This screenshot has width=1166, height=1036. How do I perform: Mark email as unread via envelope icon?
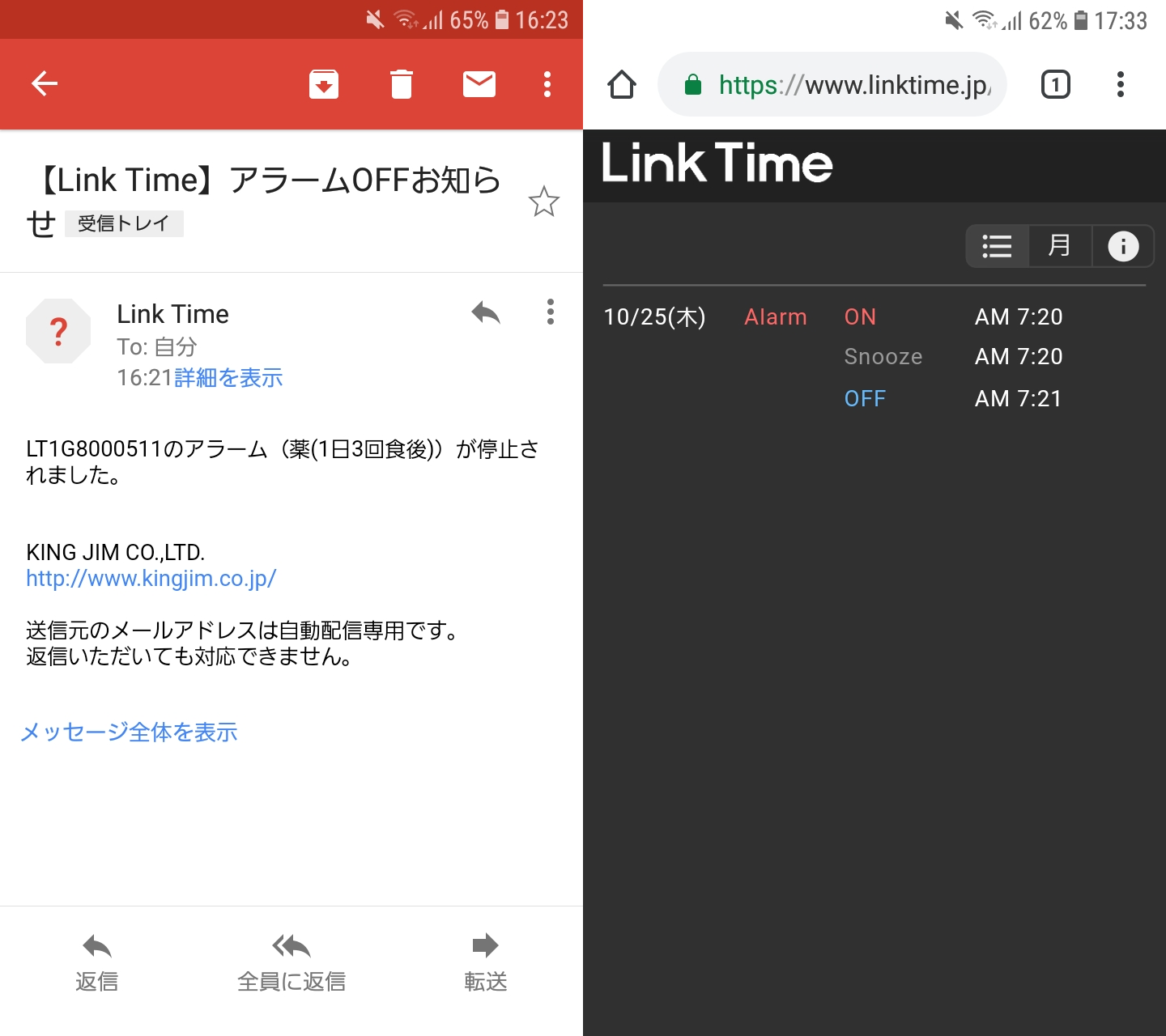tap(479, 84)
